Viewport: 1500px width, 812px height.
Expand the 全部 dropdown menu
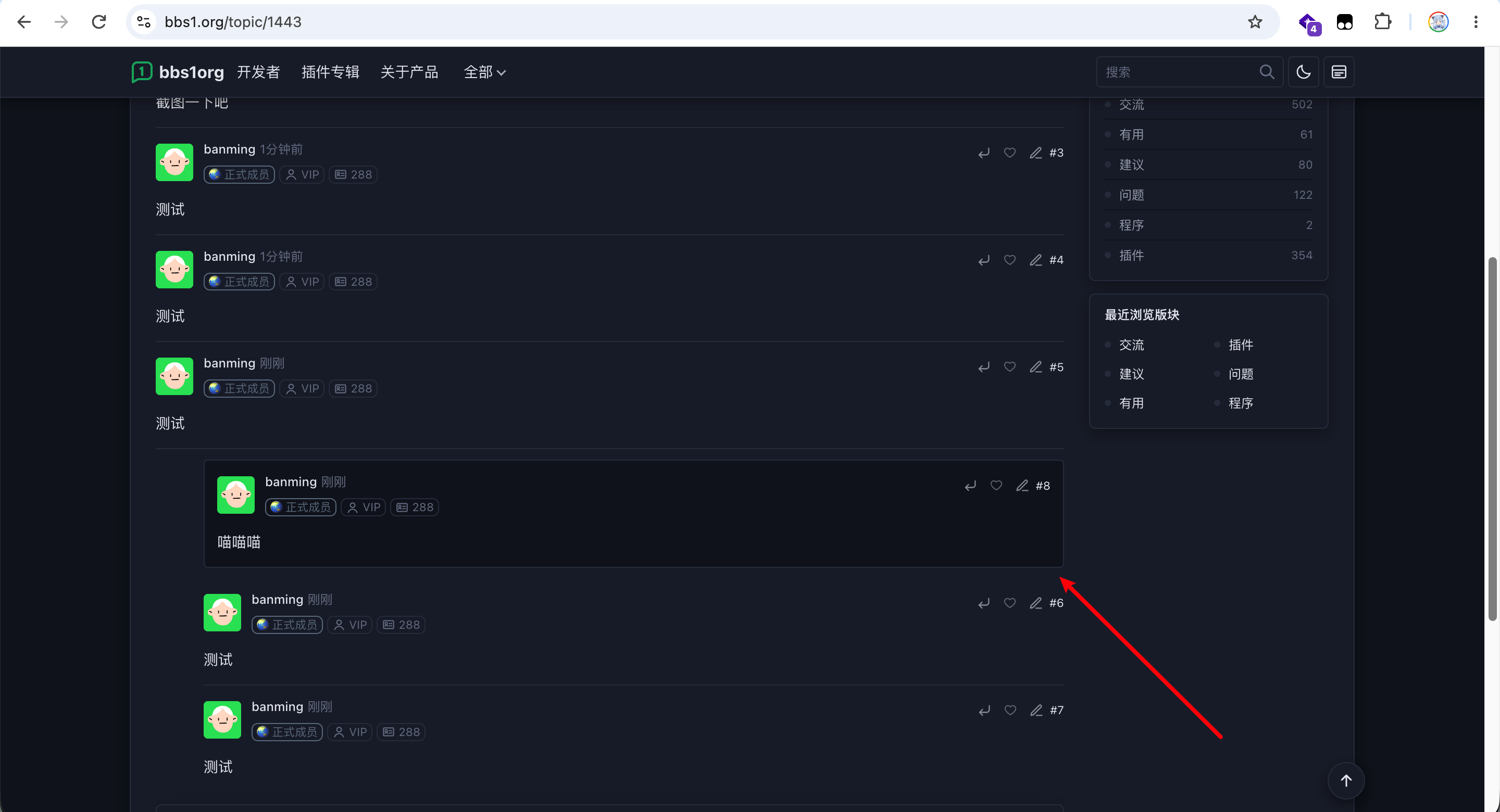pyautogui.click(x=484, y=72)
